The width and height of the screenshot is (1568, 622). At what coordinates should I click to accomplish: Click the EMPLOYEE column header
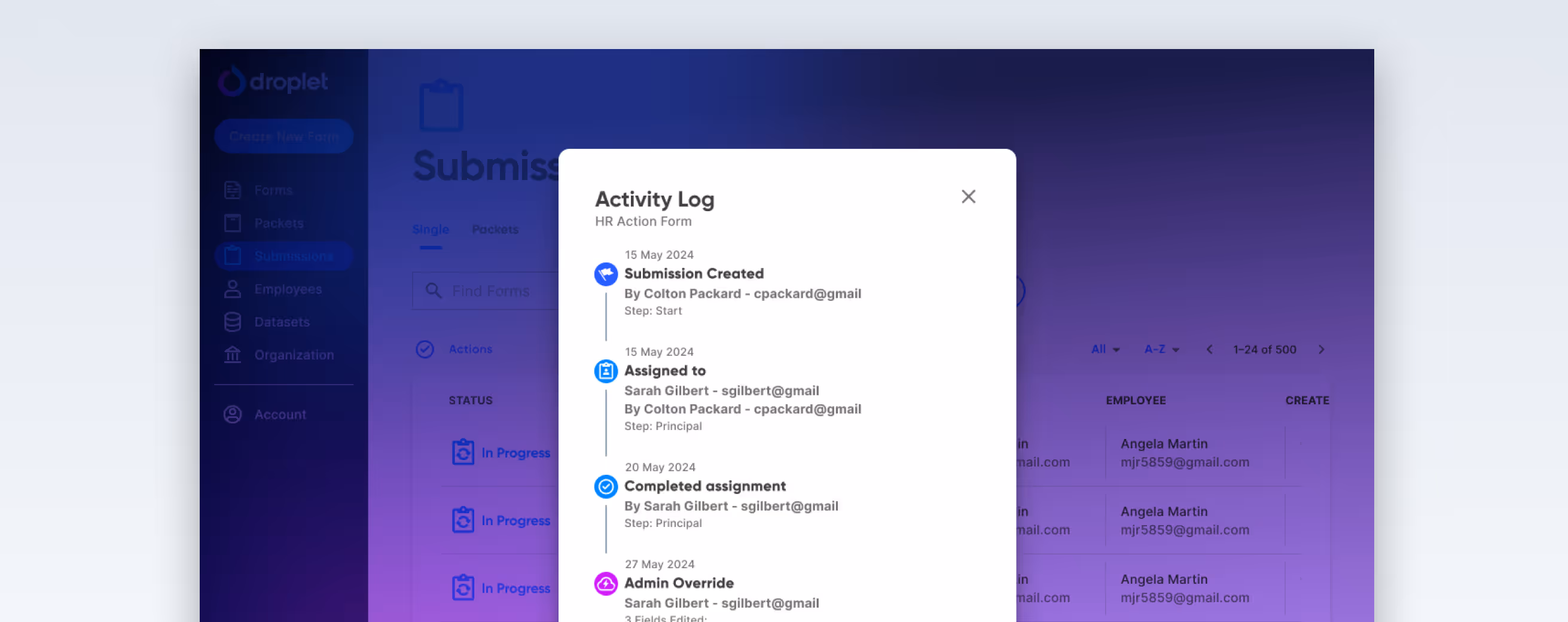pos(1136,401)
